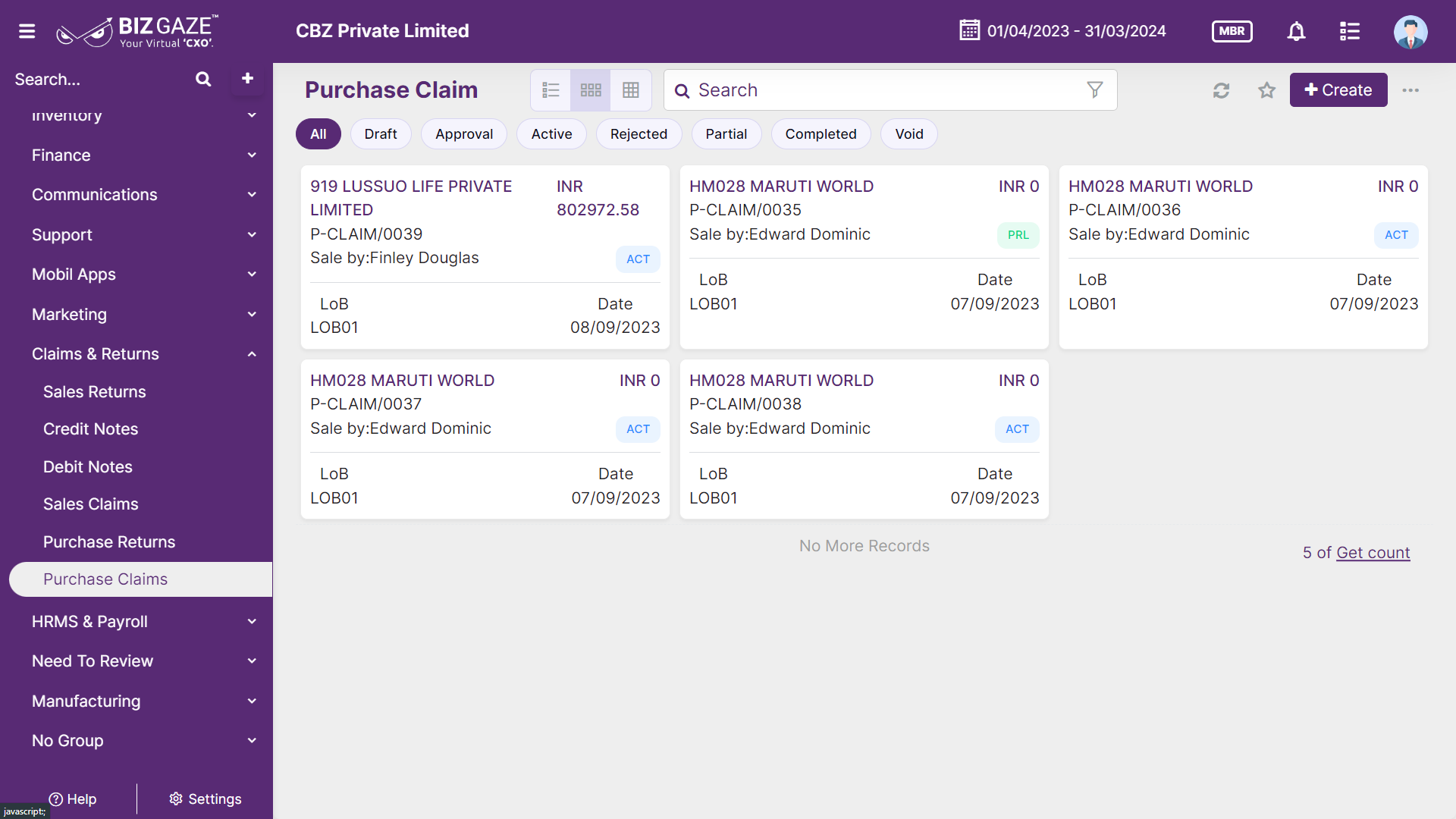Click the MBR icon in header
The image size is (1456, 819).
[x=1232, y=31]
